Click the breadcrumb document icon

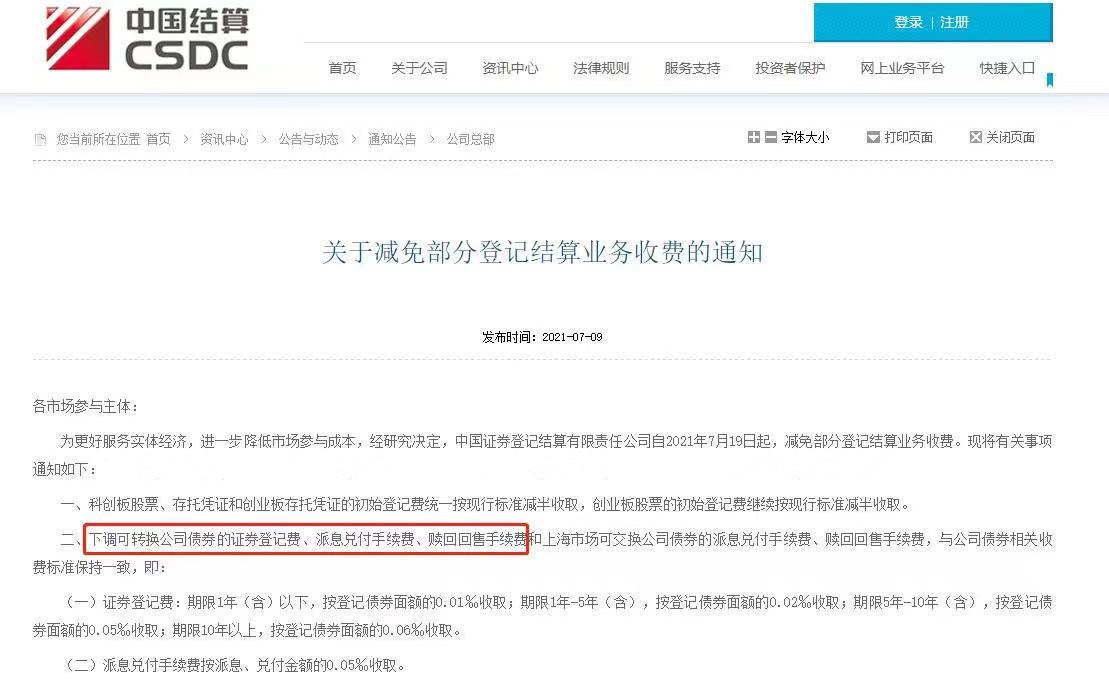coord(40,139)
